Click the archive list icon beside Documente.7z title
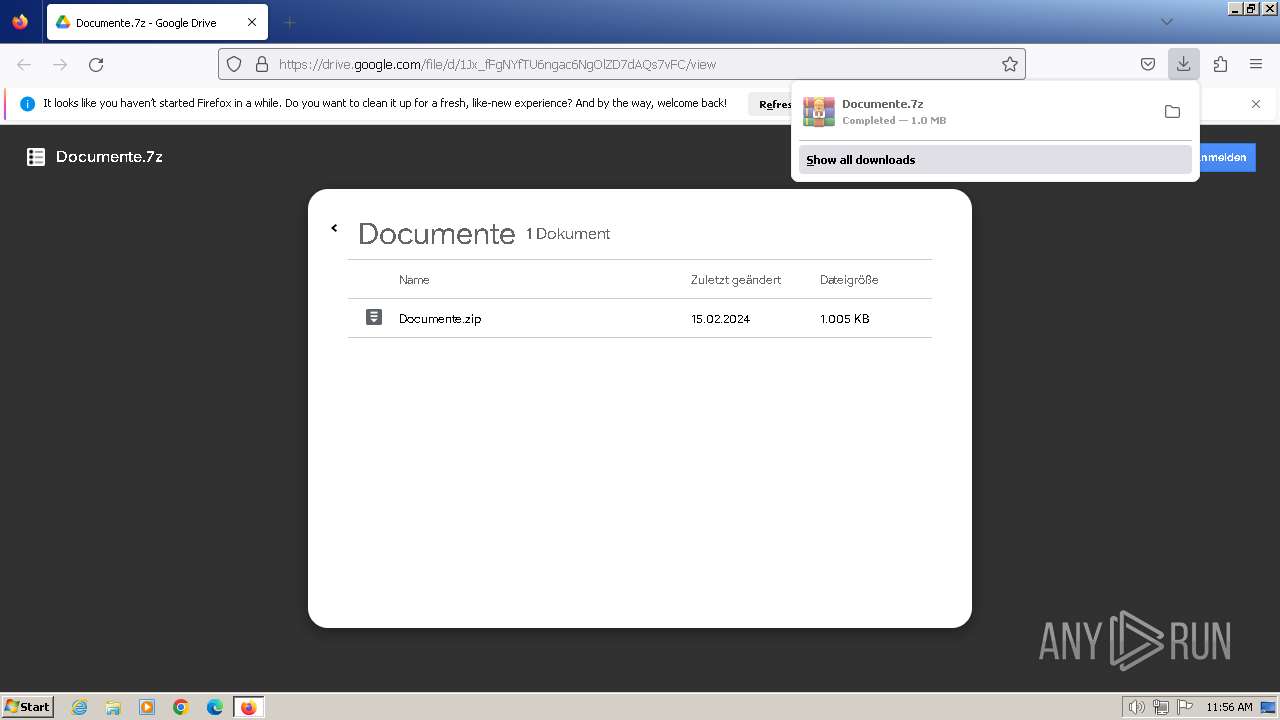The image size is (1280, 720). point(36,157)
